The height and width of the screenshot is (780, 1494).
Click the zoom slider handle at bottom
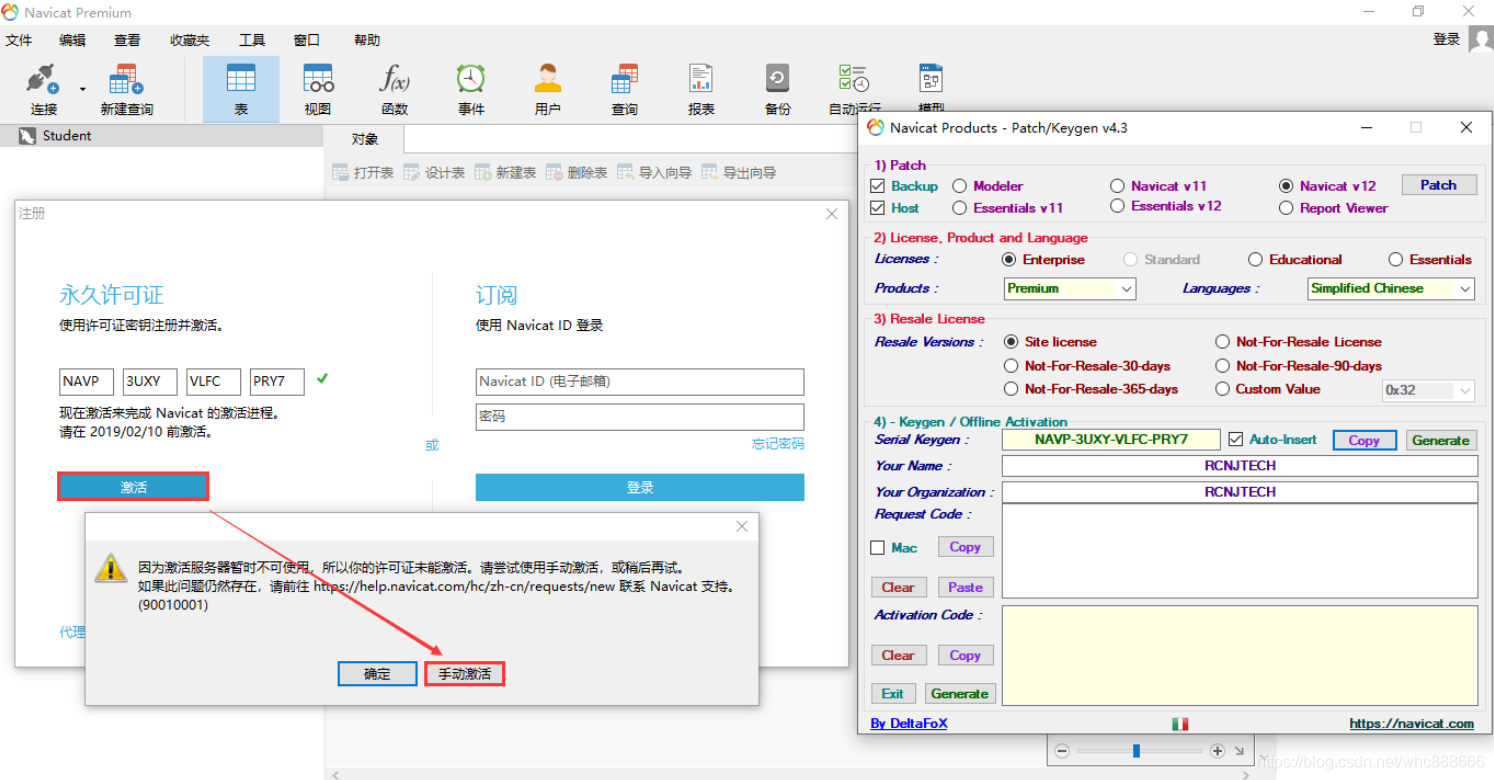(x=1136, y=750)
